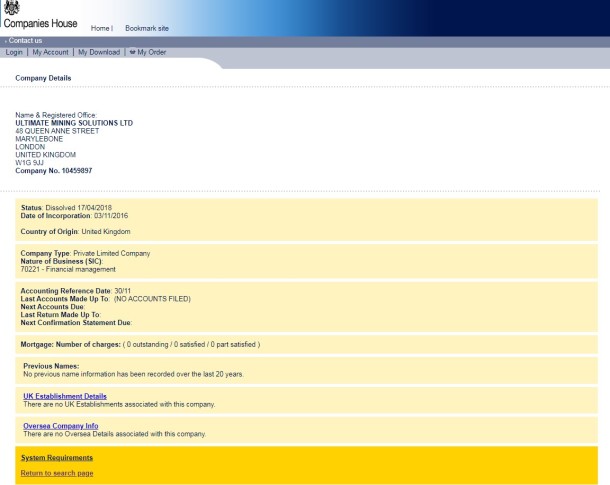Viewport: 610px width, 485px height.
Task: Select the Status Dissolved 17/04/2018 line
Action: tap(66, 208)
